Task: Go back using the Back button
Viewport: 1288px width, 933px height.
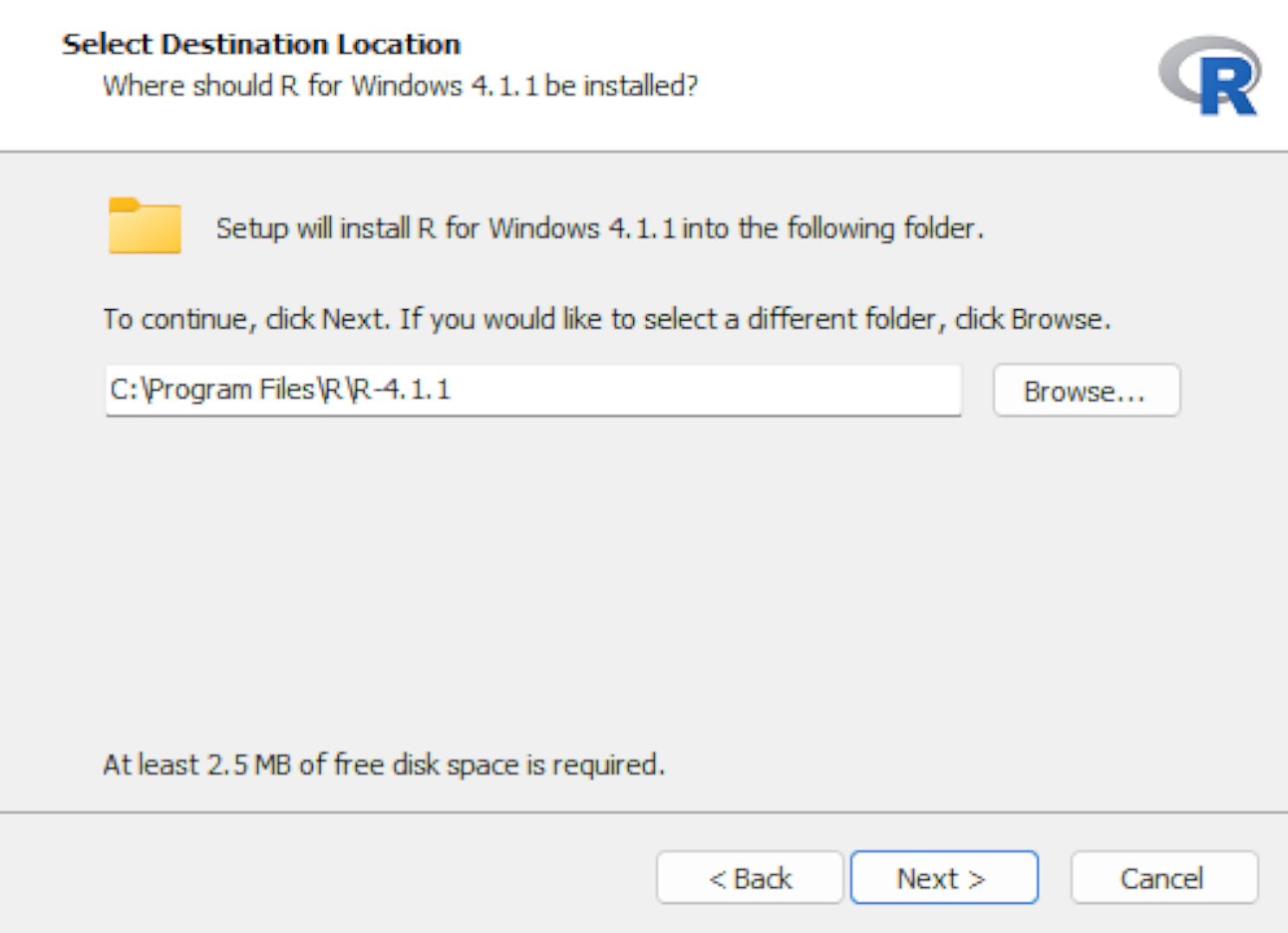Action: pyautogui.click(x=749, y=878)
